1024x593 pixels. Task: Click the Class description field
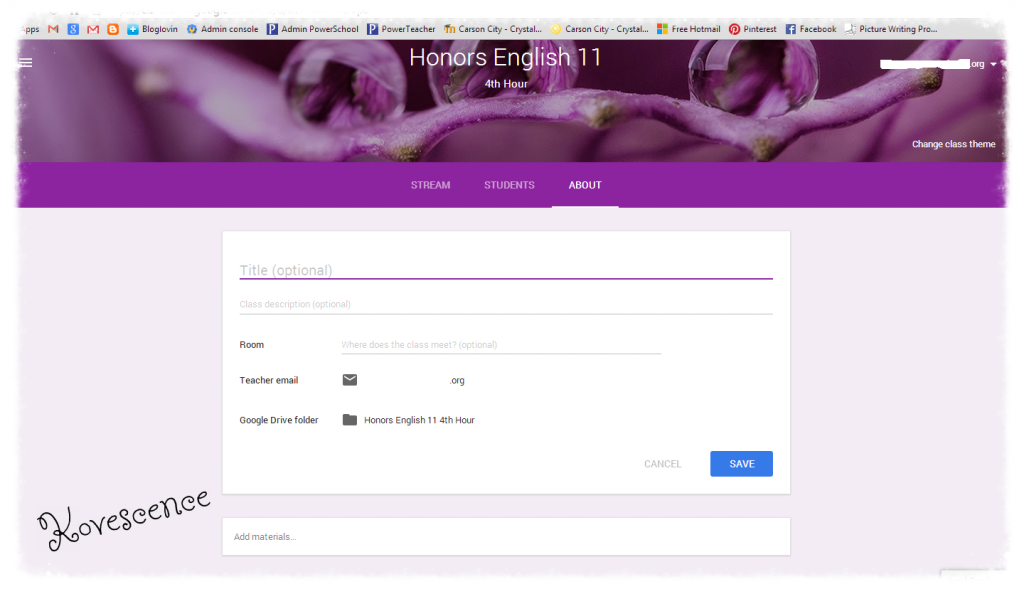(505, 304)
